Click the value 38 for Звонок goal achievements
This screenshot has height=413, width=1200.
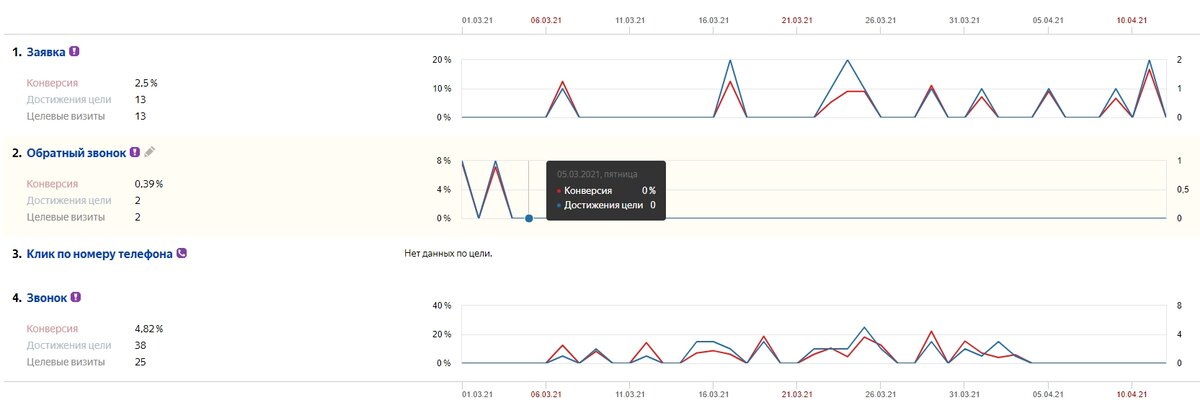(140, 346)
